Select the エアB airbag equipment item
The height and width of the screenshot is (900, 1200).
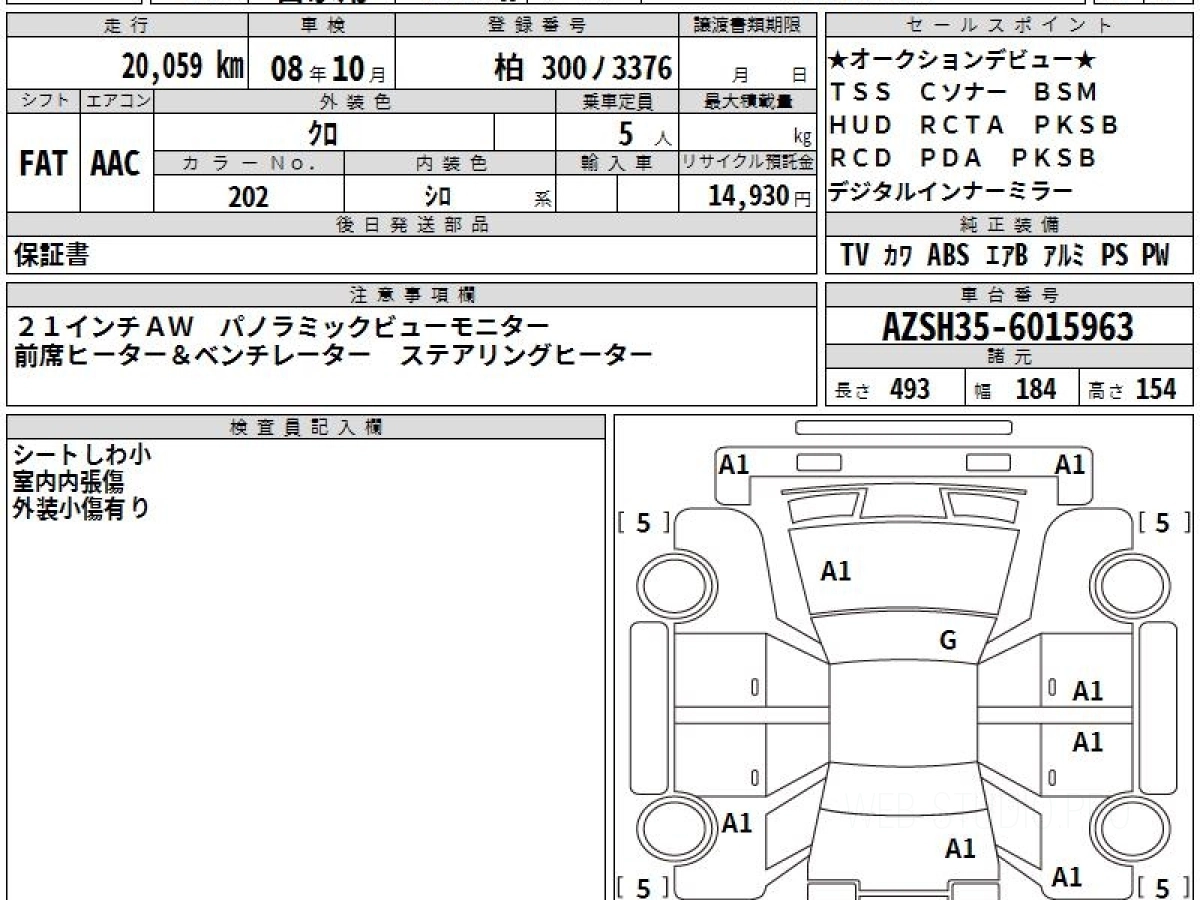coord(1007,256)
